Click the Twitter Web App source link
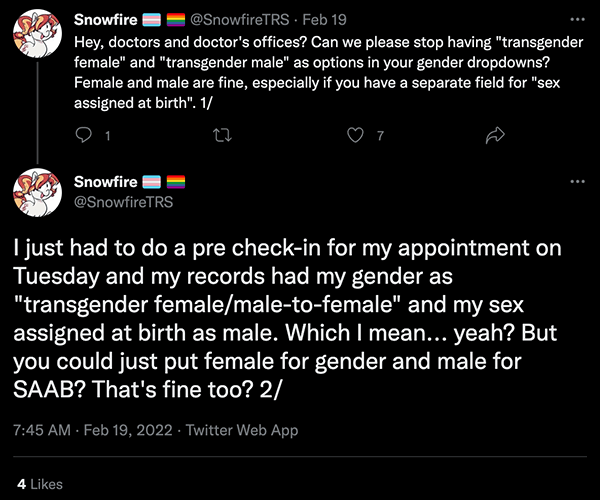This screenshot has width=600, height=500. click(x=242, y=430)
